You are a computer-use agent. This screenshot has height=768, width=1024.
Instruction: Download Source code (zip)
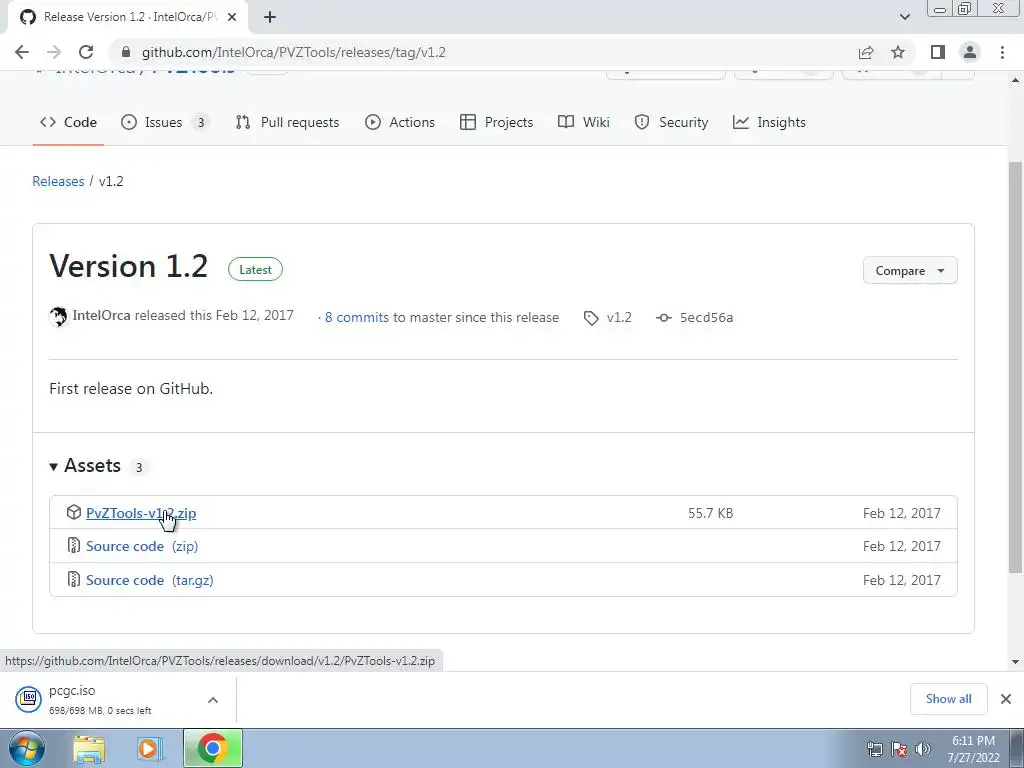pos(142,546)
